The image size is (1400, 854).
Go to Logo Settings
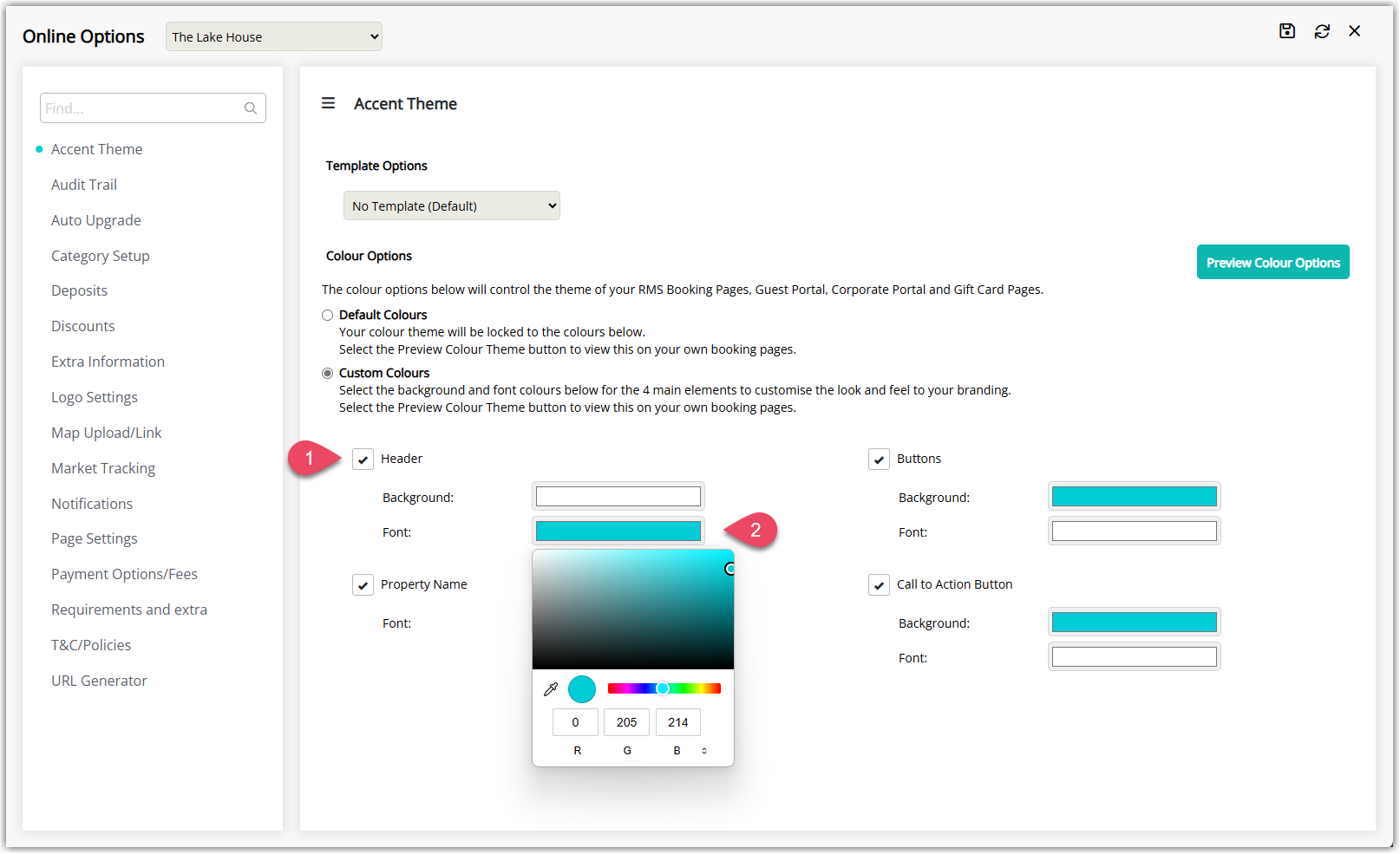pyautogui.click(x=95, y=397)
